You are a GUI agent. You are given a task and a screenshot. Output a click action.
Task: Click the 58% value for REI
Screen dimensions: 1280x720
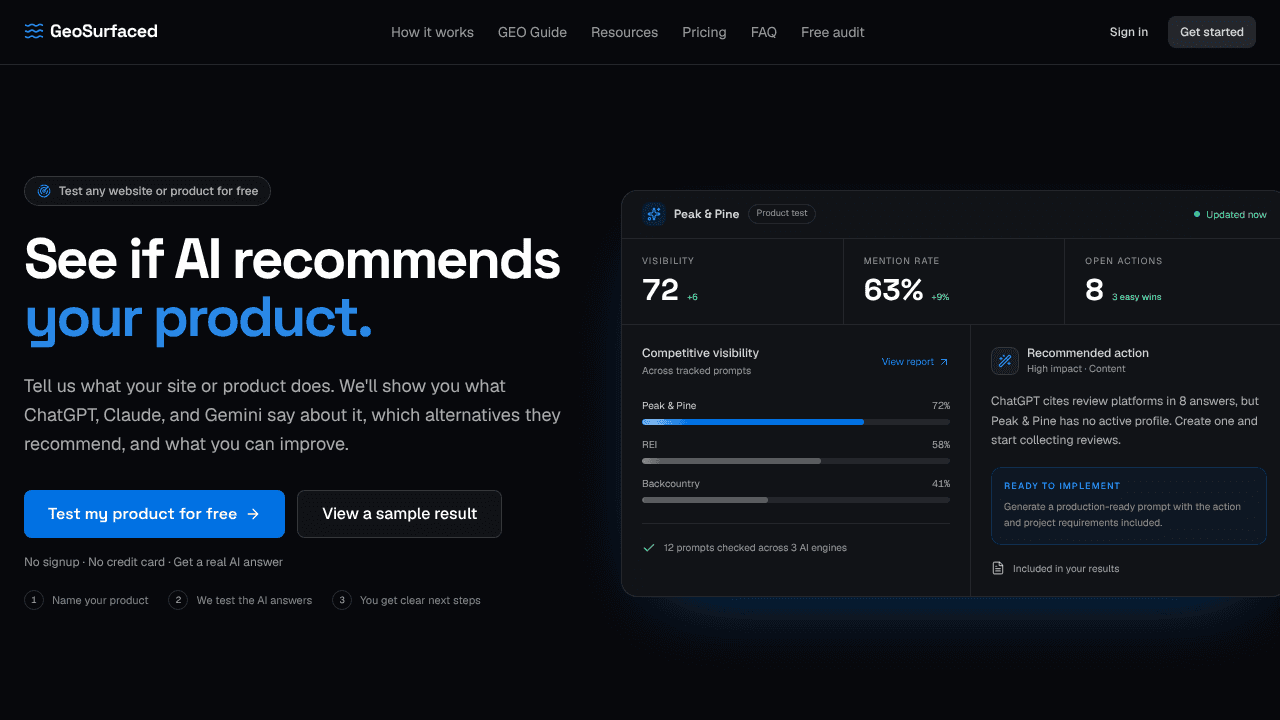click(x=941, y=445)
